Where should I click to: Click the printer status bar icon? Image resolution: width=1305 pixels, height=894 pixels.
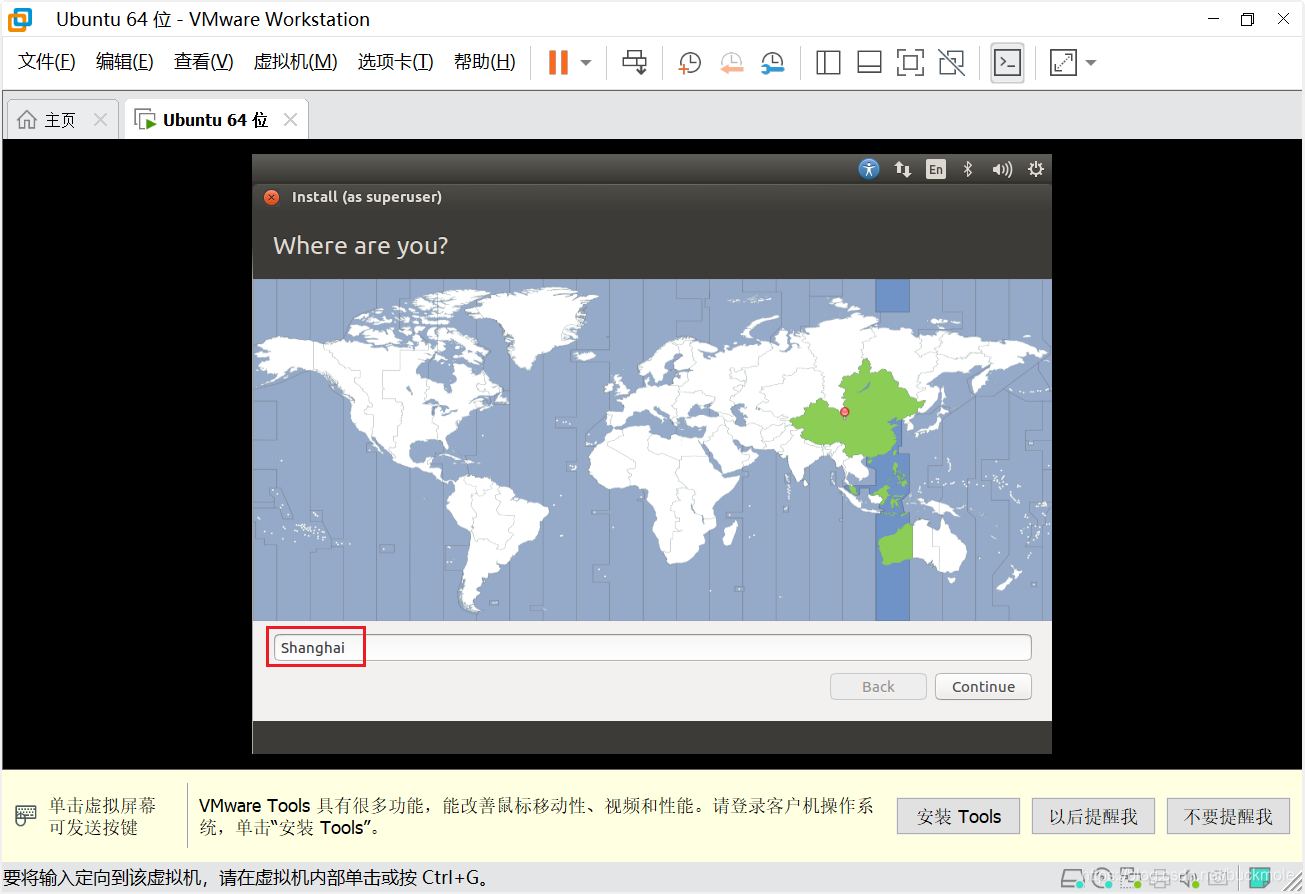pos(1160,877)
